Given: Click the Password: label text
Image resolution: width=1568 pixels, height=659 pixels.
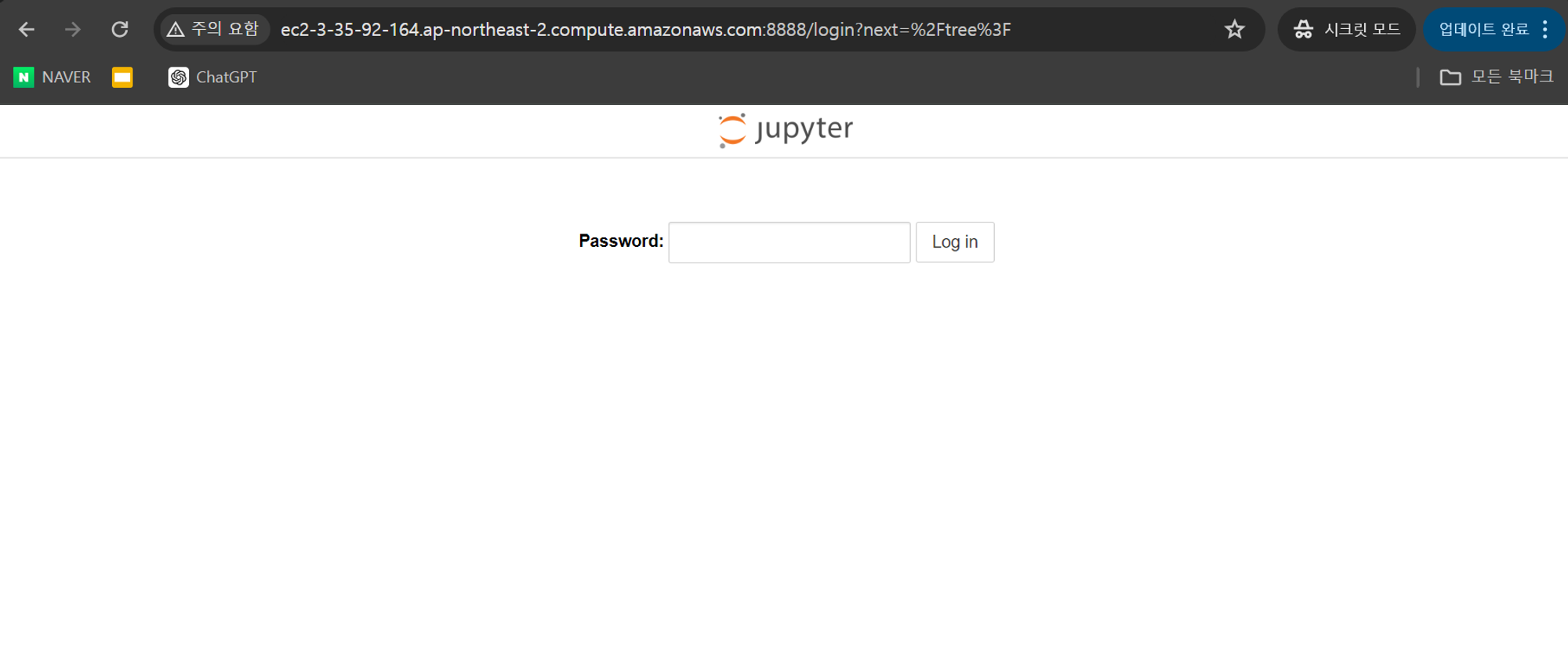Looking at the screenshot, I should [621, 241].
